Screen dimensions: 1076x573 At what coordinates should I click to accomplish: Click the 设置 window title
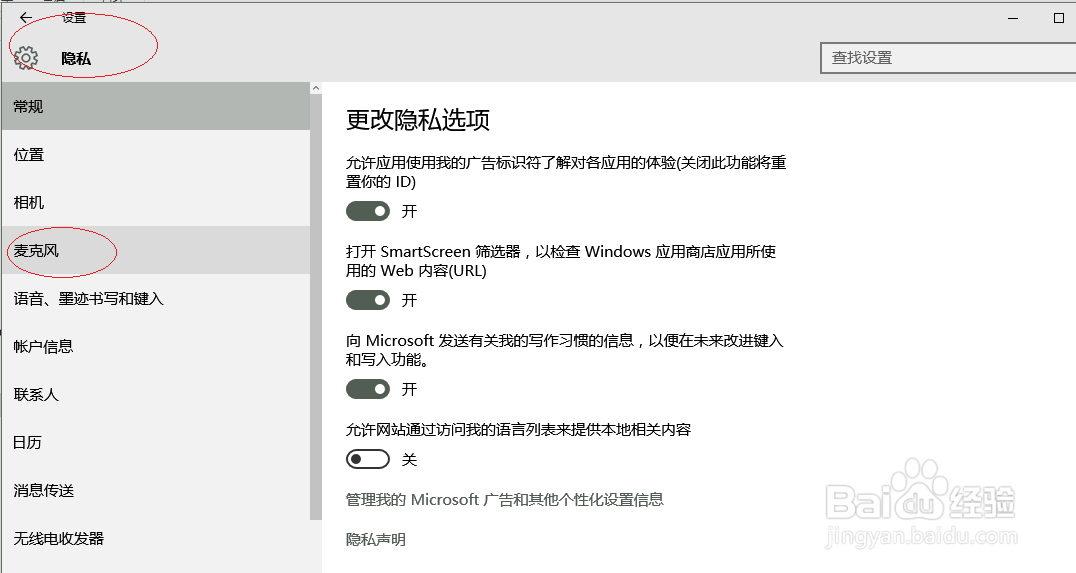coord(74,18)
